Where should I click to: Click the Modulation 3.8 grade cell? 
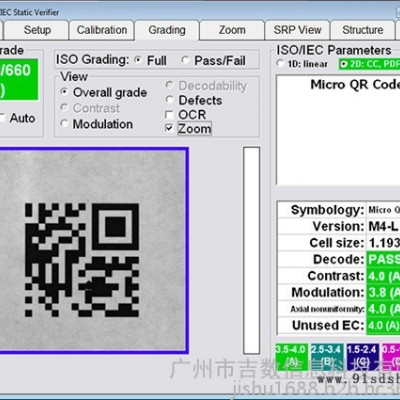[x=383, y=292]
